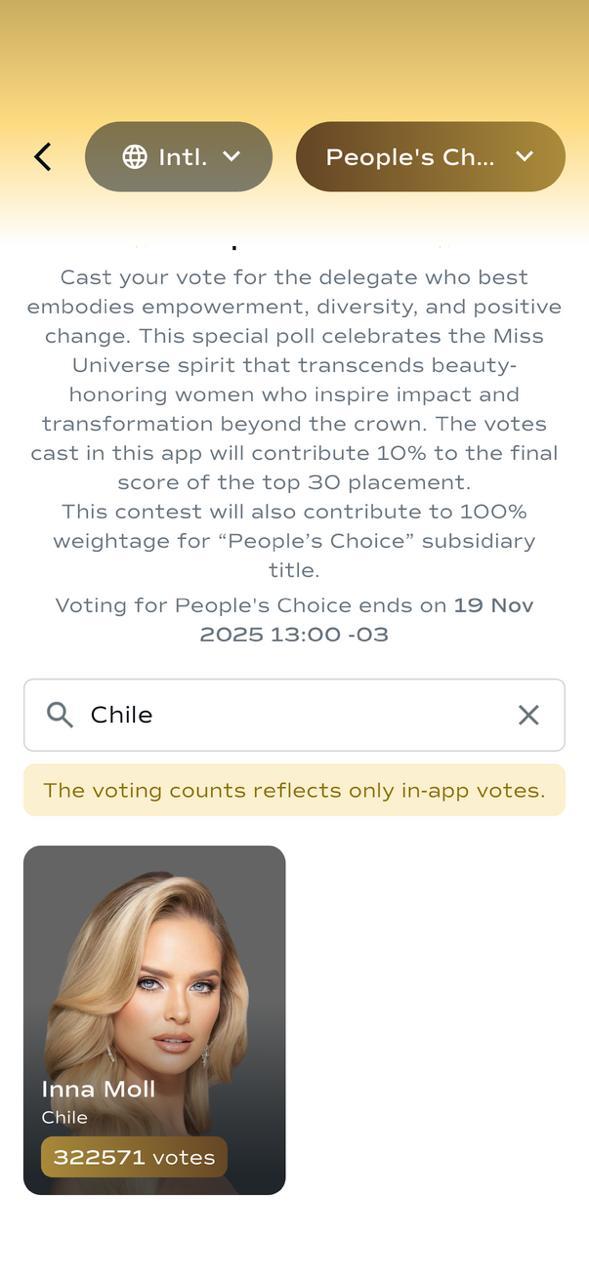The height and width of the screenshot is (1280, 589).
Task: Open the Intl. region dropdown
Action: pos(178,156)
